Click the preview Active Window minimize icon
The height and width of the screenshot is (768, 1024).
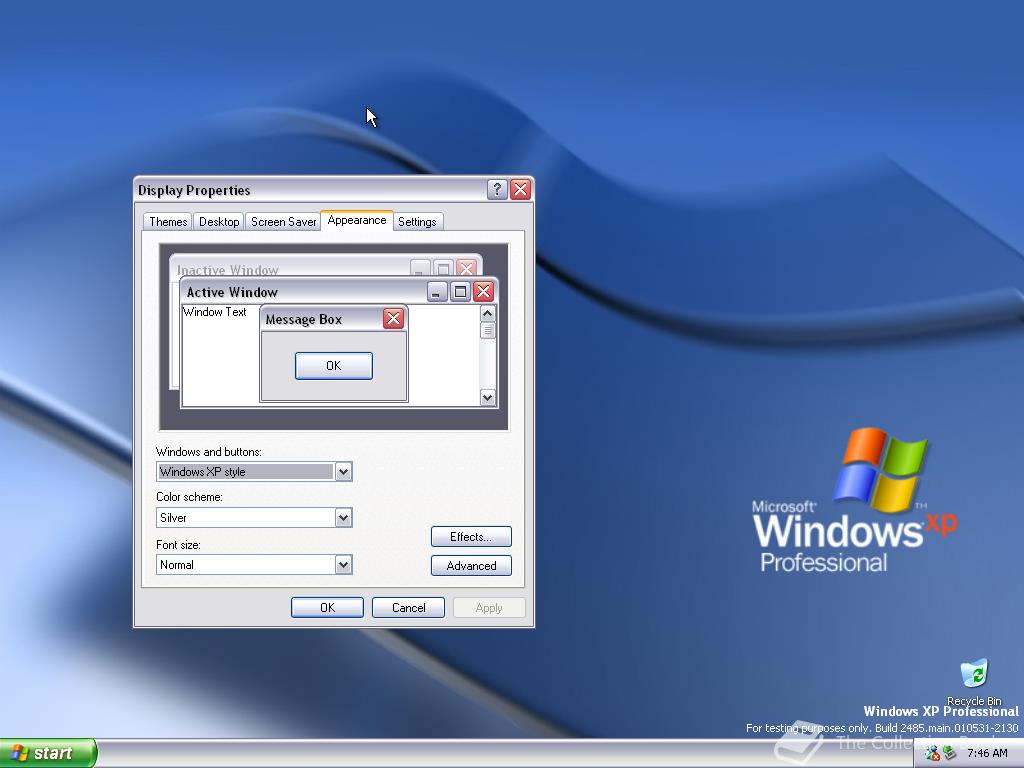437,291
